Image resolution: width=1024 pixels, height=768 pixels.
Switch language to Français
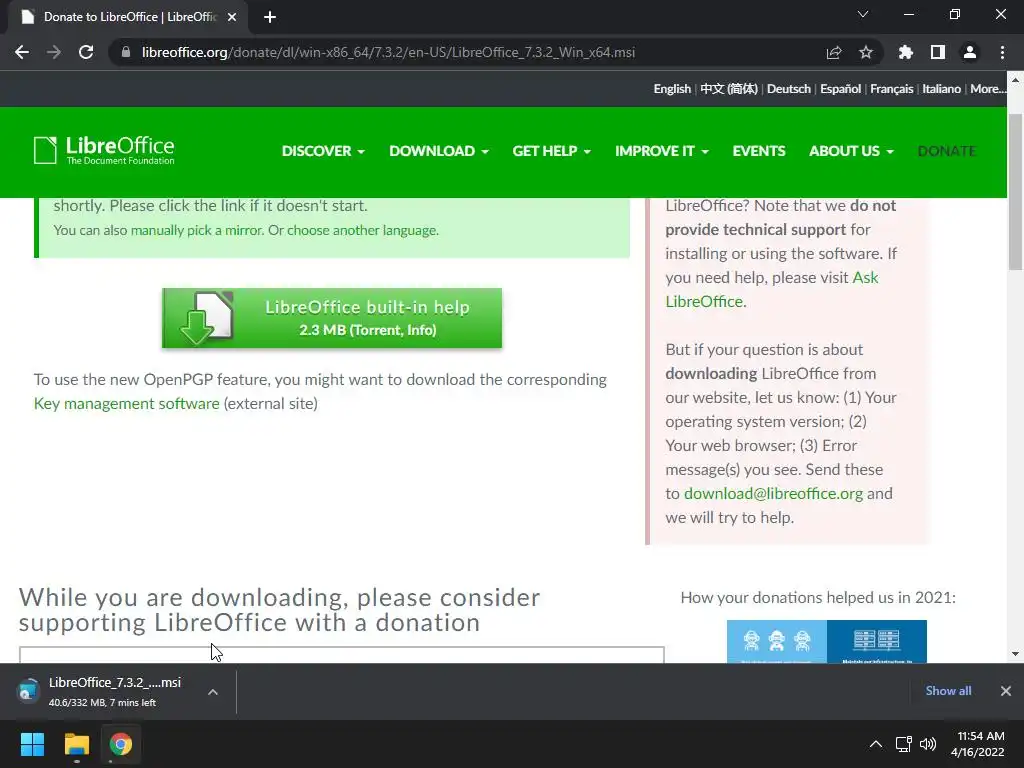[891, 89]
